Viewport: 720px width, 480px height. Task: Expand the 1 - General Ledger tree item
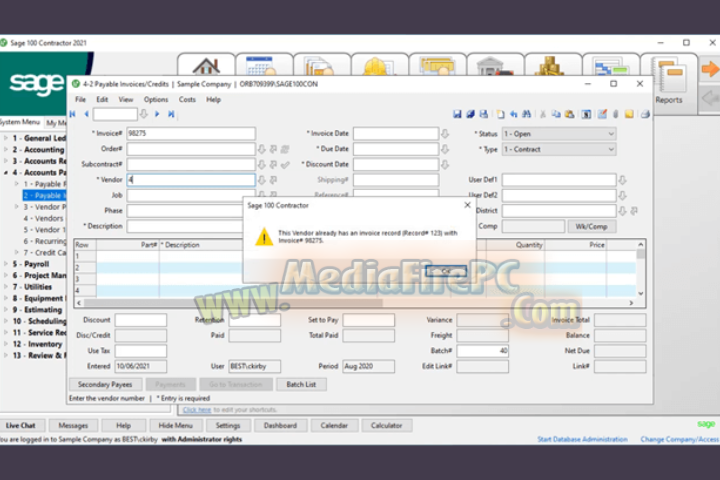tap(6, 138)
